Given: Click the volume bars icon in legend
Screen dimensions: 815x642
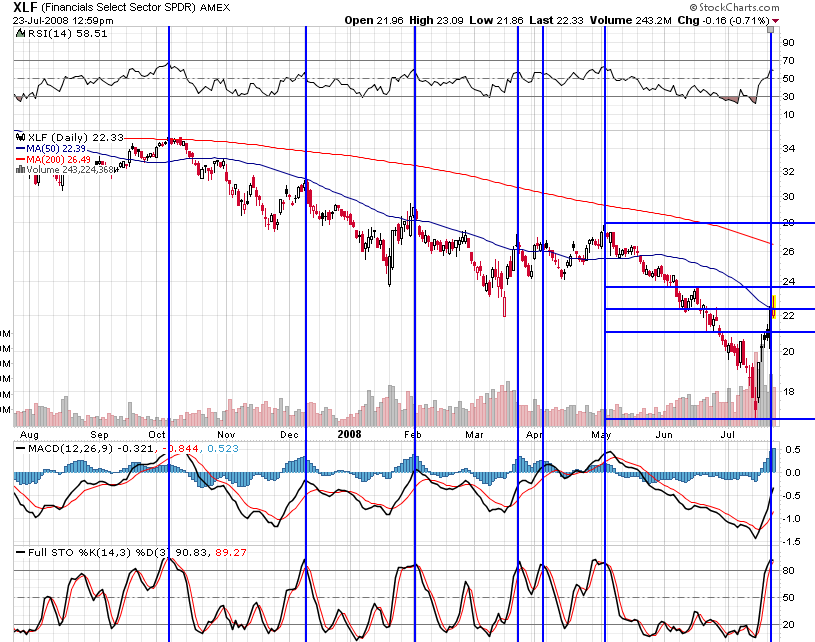Looking at the screenshot, I should pyautogui.click(x=21, y=169).
